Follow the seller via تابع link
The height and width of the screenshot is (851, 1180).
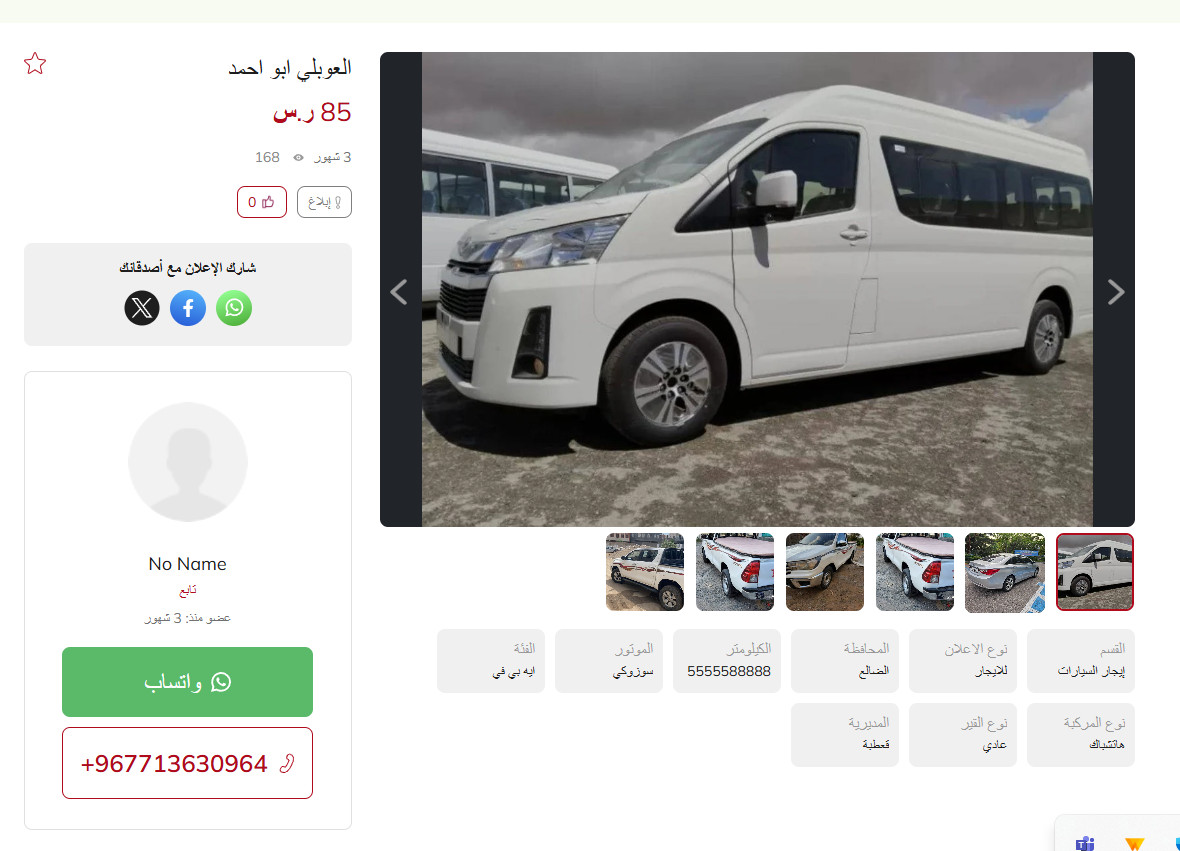[x=187, y=591]
